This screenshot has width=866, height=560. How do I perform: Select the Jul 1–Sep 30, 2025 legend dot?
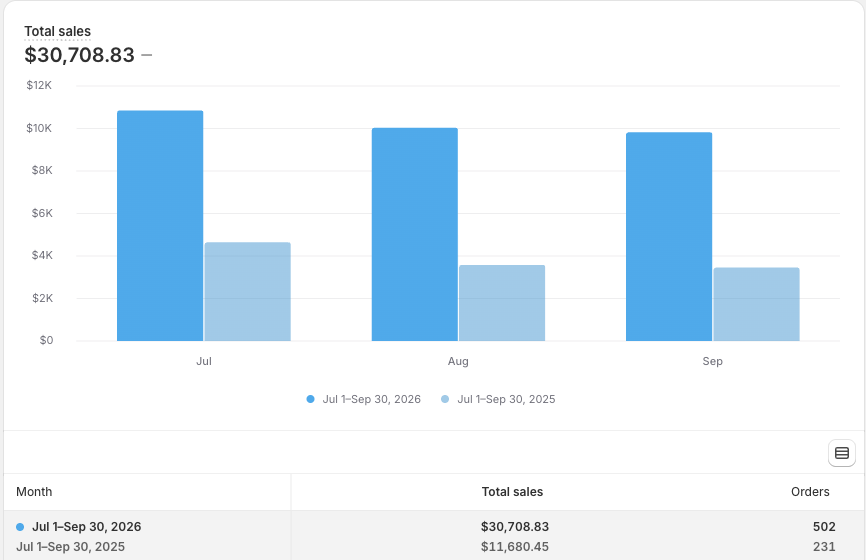(x=445, y=399)
